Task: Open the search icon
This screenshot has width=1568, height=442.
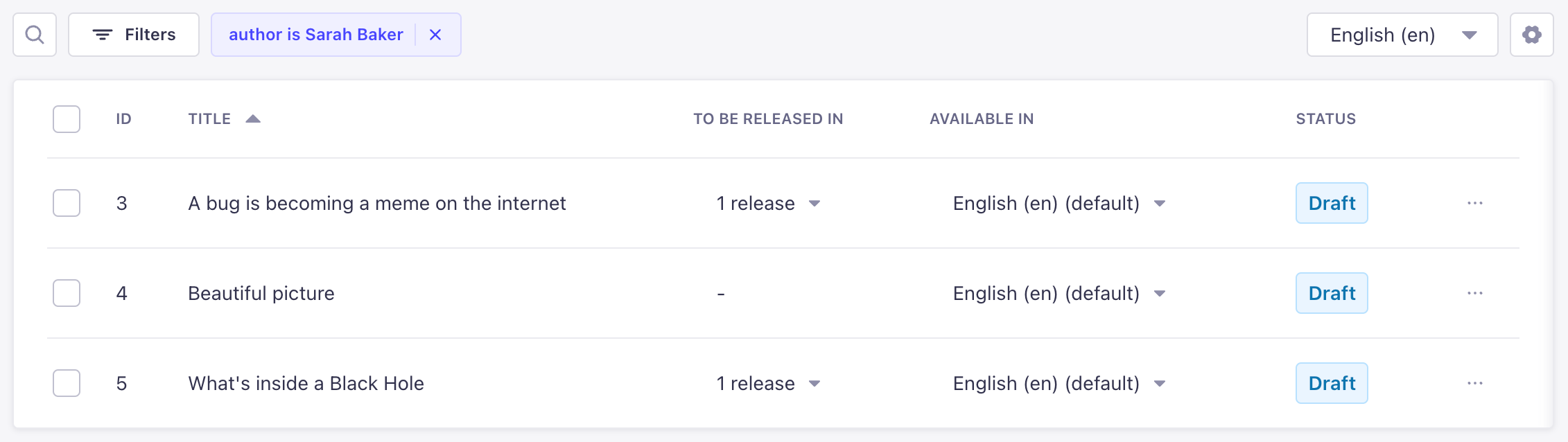Action: click(34, 34)
